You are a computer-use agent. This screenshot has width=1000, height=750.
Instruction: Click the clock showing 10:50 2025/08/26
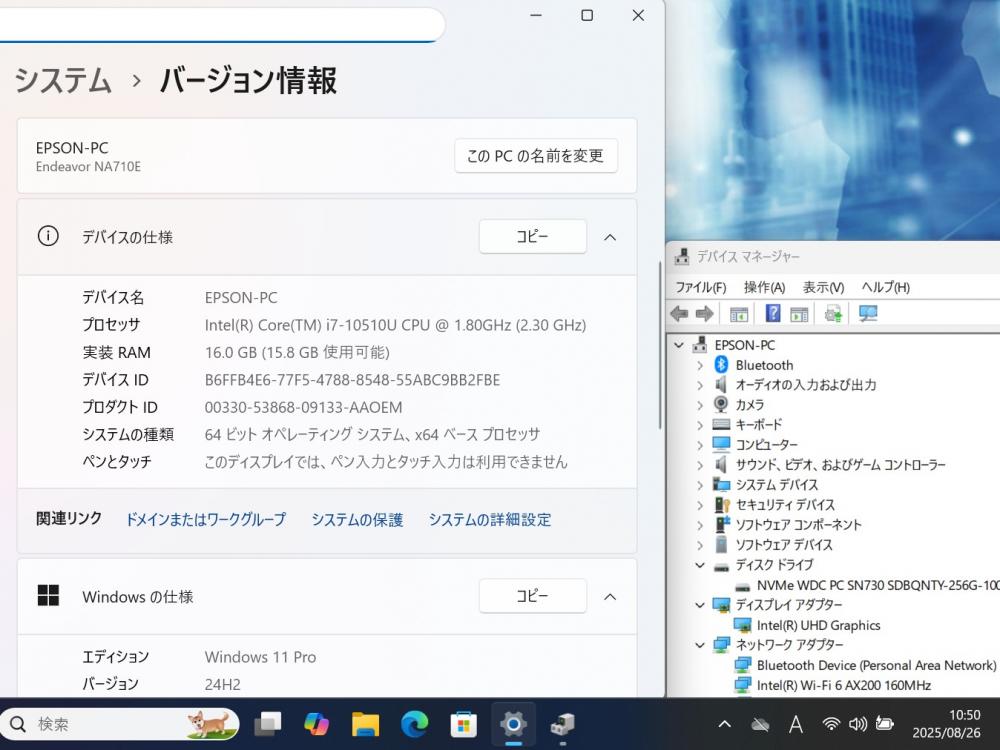point(946,724)
